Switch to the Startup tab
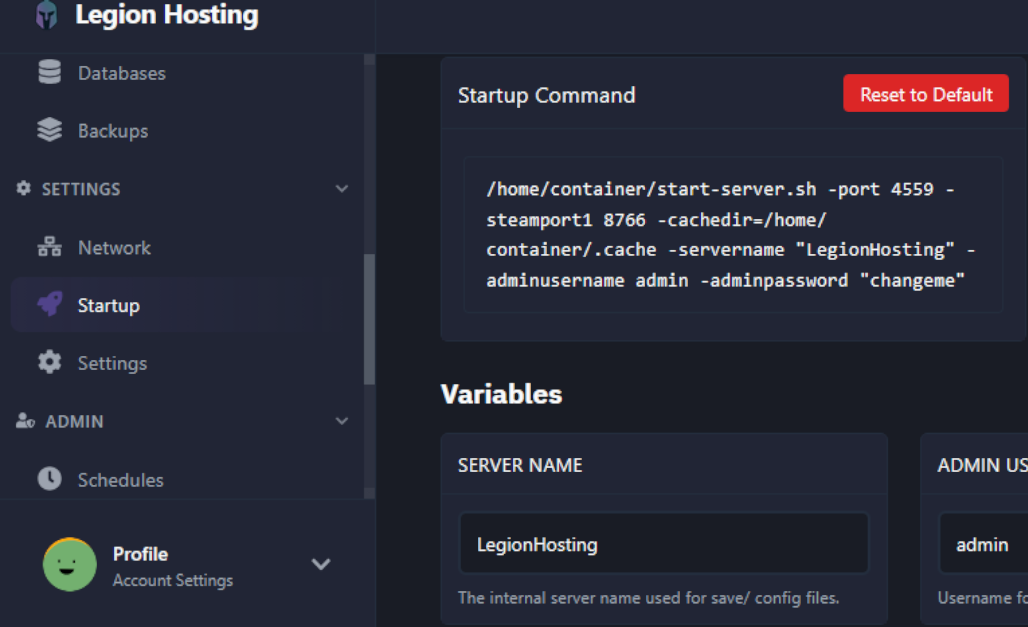Viewport: 1028px width, 627px height. point(110,305)
